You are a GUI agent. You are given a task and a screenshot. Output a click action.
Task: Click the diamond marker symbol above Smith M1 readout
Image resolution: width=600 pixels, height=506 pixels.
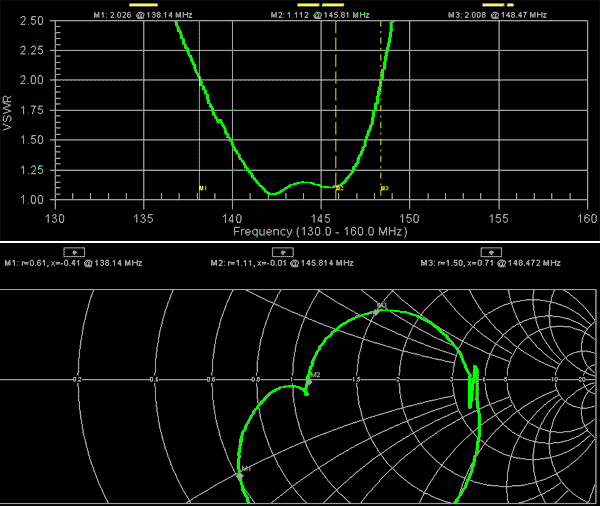[x=74, y=252]
